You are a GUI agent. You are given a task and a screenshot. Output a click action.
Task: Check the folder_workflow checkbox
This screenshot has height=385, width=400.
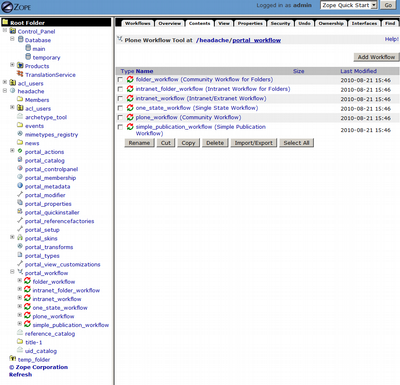click(x=120, y=80)
